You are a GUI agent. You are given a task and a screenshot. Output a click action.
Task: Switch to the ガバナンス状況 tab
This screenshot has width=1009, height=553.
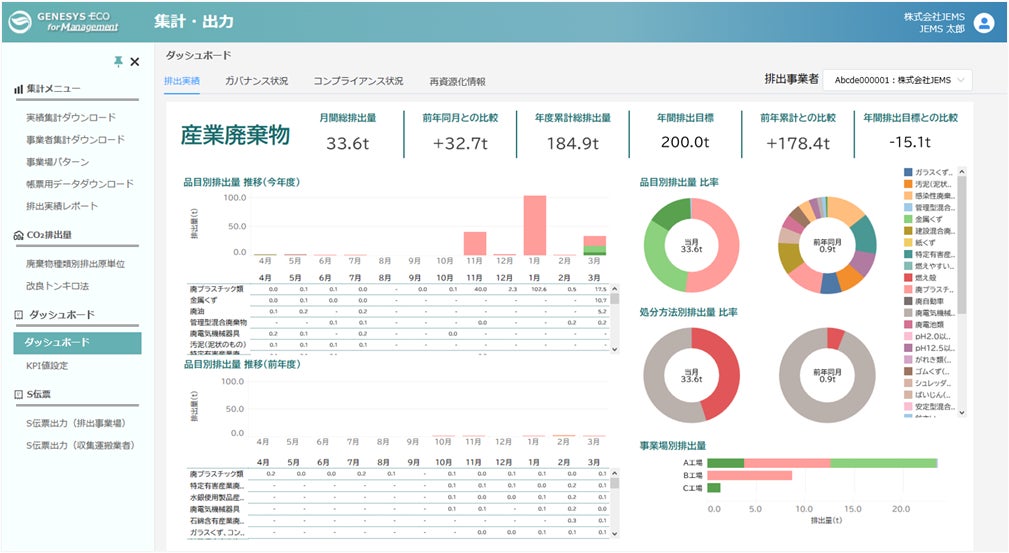(x=256, y=81)
